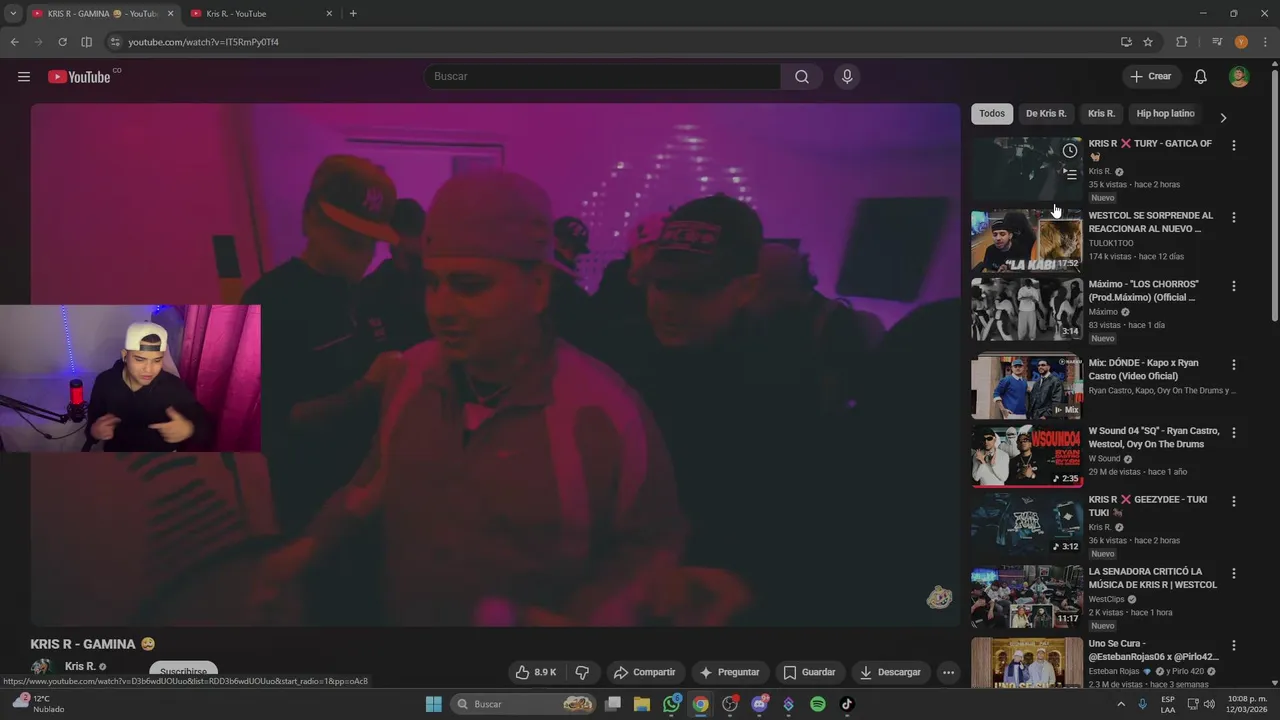Open the Kris R. channel avatar
This screenshot has height=720, width=1280.
click(41, 668)
